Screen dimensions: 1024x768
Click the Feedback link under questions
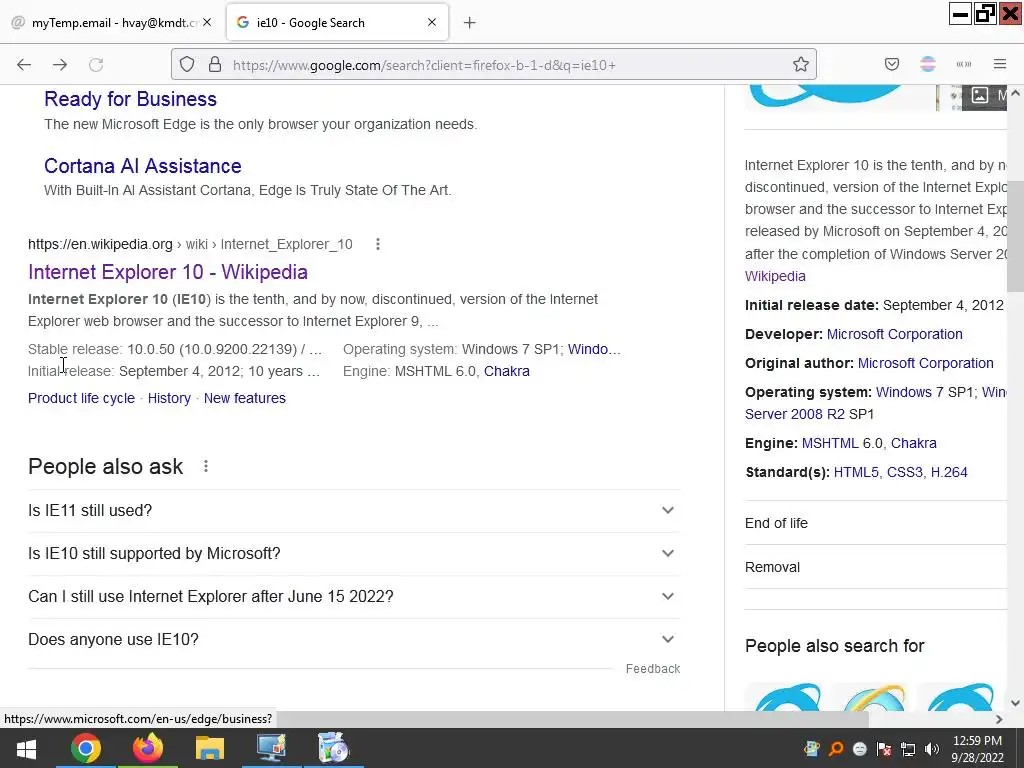pyautogui.click(x=653, y=669)
